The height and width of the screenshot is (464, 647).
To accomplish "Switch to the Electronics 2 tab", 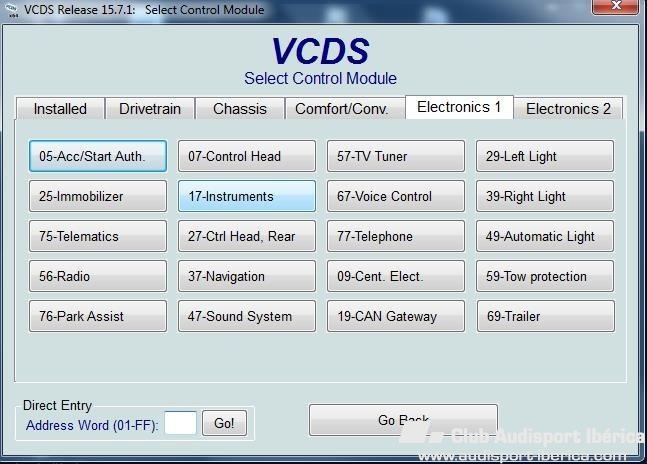I will click(568, 109).
